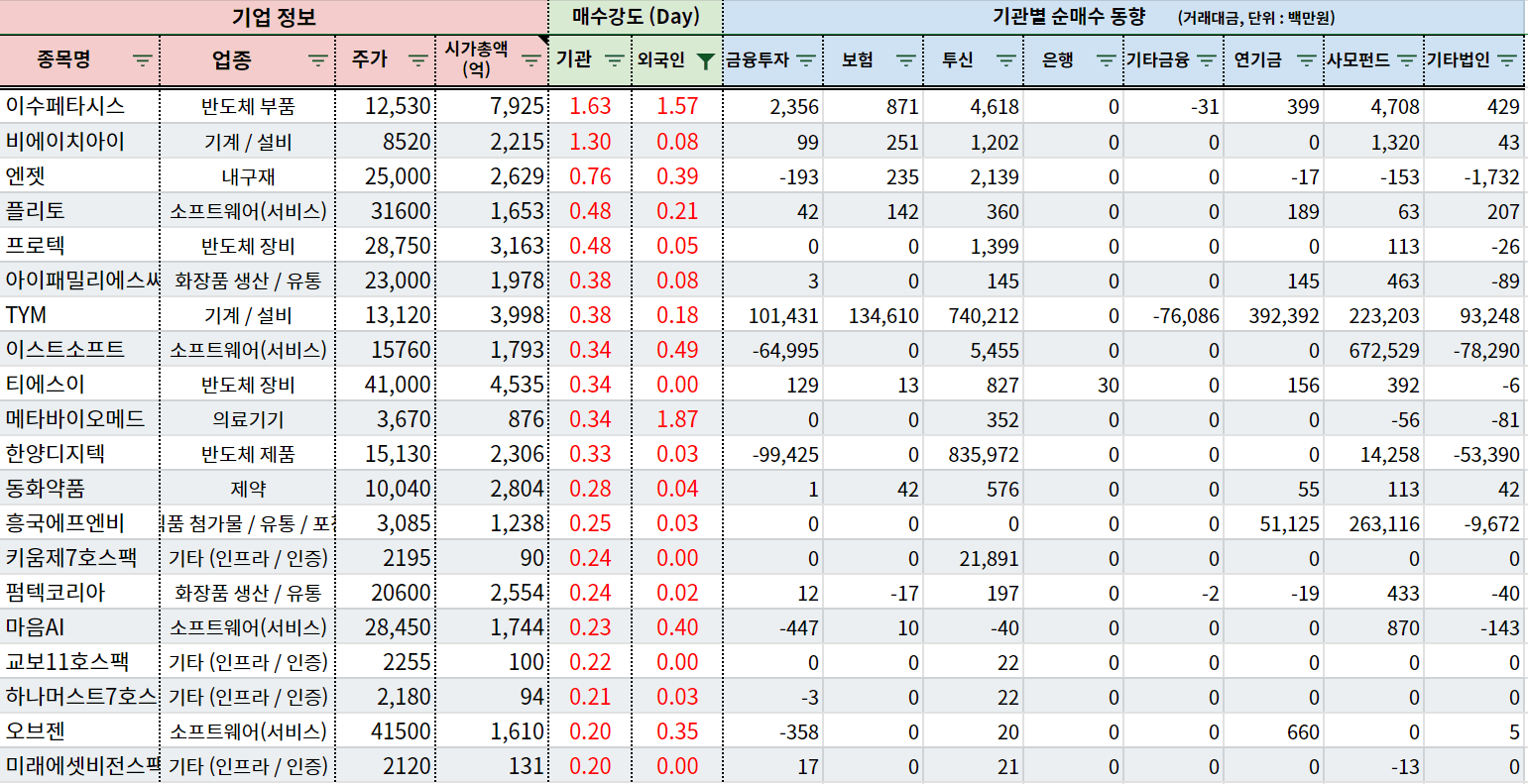Click the market cap cell 7,925
This screenshot has height=784, width=1528.
click(492, 106)
